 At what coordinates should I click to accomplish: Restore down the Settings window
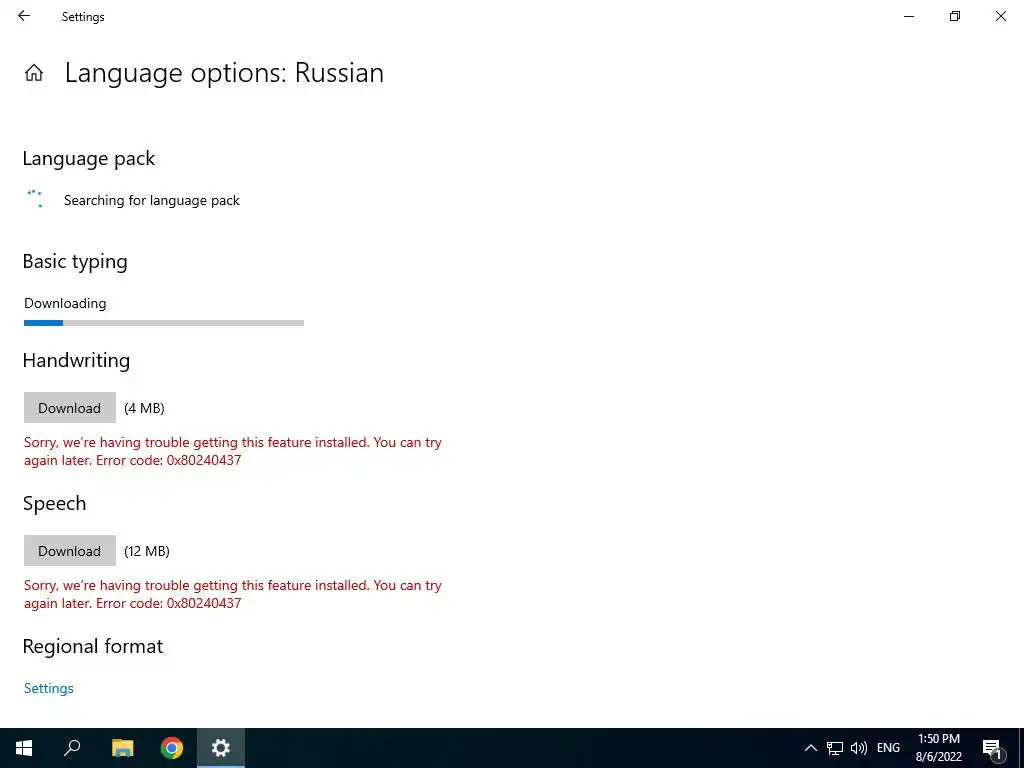click(955, 16)
